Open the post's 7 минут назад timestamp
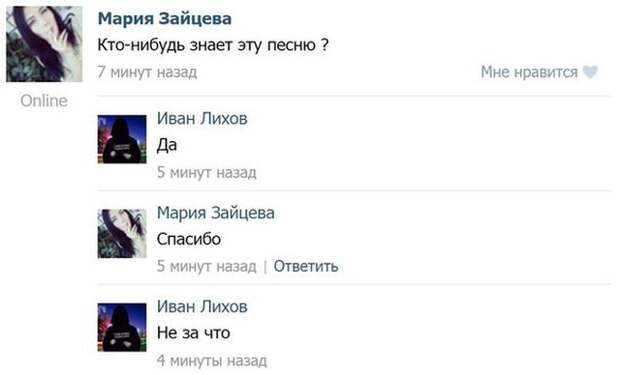Image resolution: width=620 pixels, height=375 pixels. (x=147, y=72)
